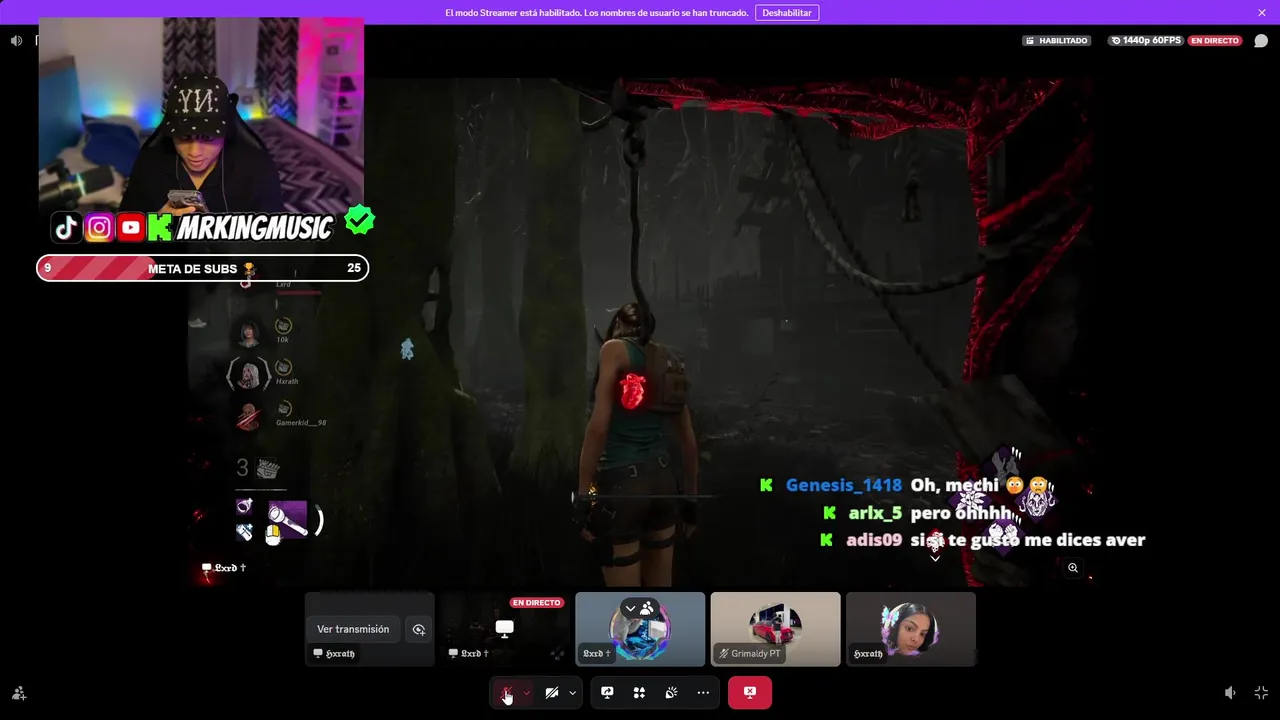Open more options three-dots menu

point(703,692)
